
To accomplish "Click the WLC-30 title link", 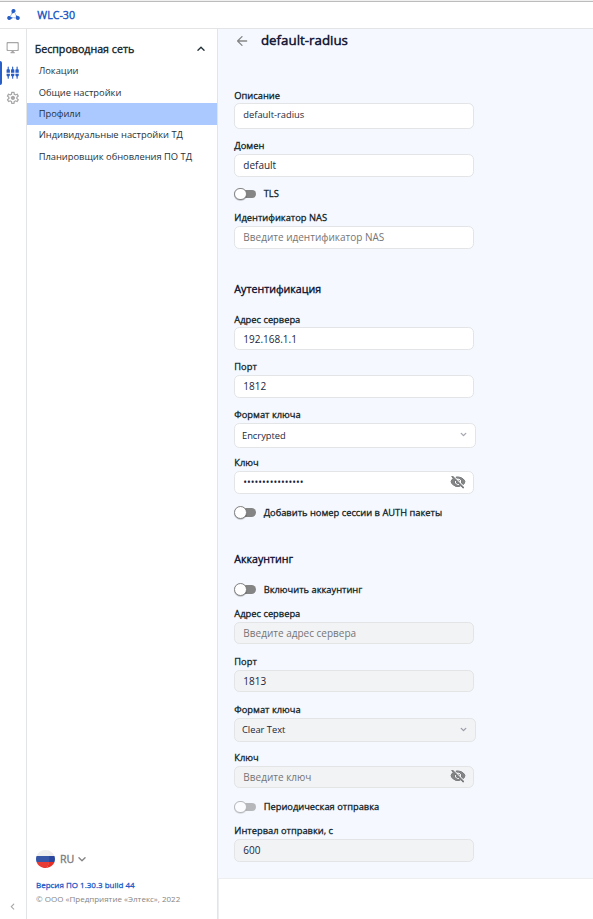I will tap(56, 15).
